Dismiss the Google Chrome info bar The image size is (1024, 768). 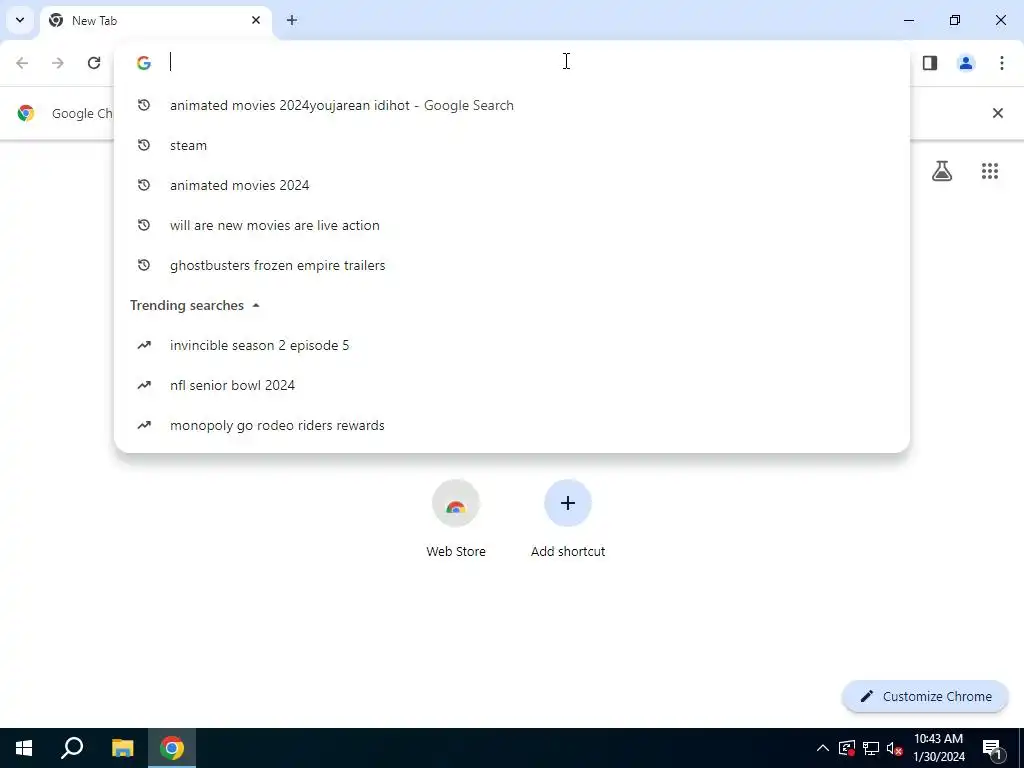[998, 113]
